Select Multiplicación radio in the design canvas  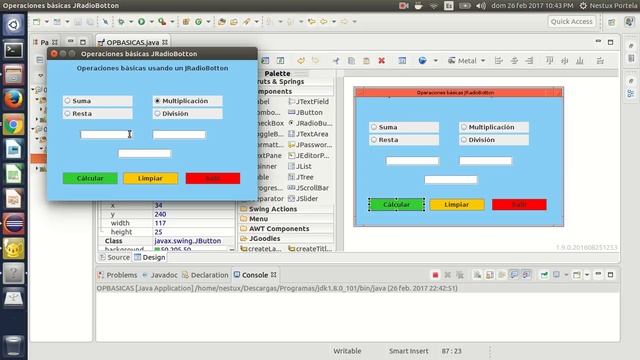coord(494,127)
